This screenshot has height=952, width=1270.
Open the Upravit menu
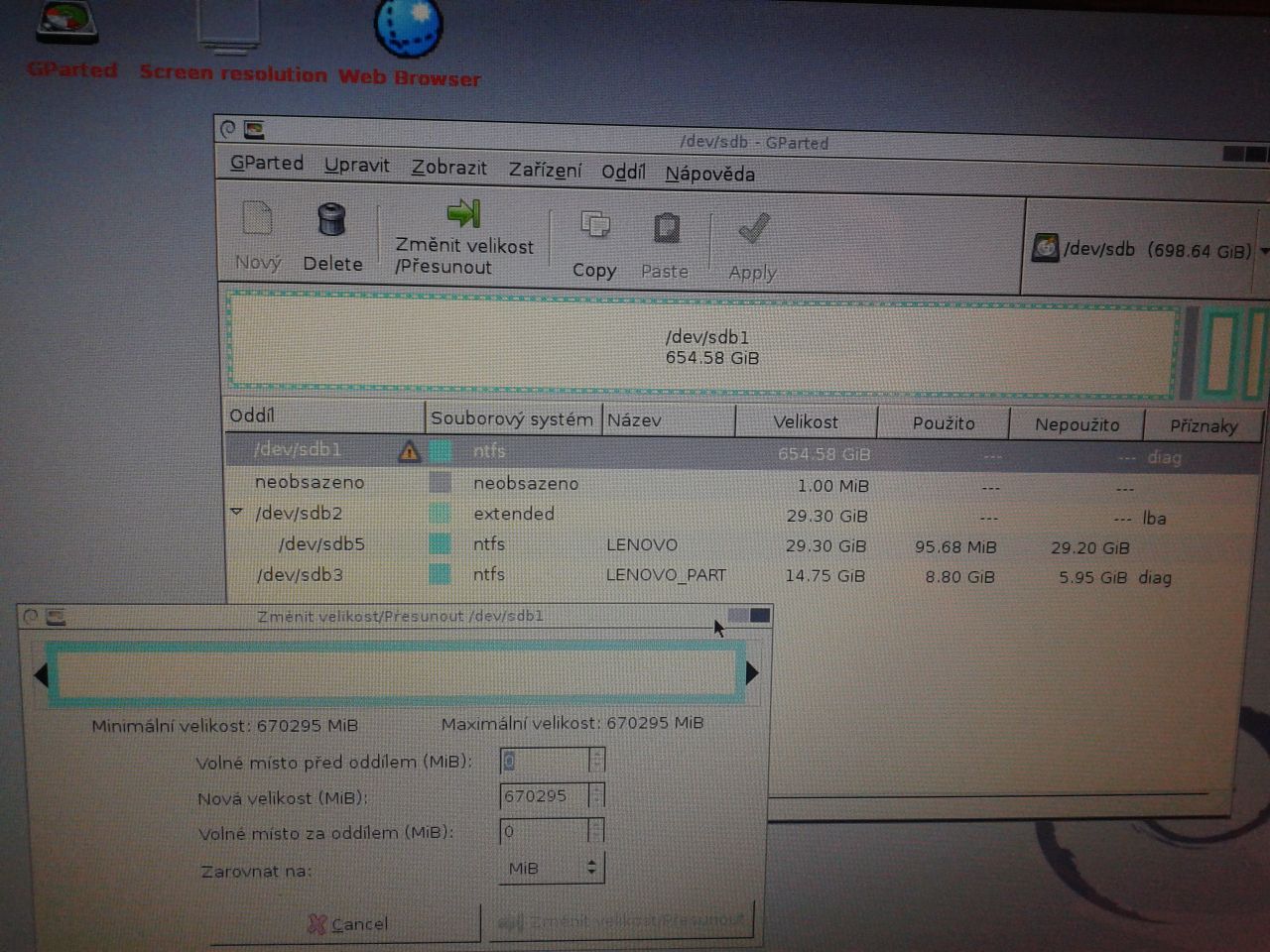pos(357,166)
